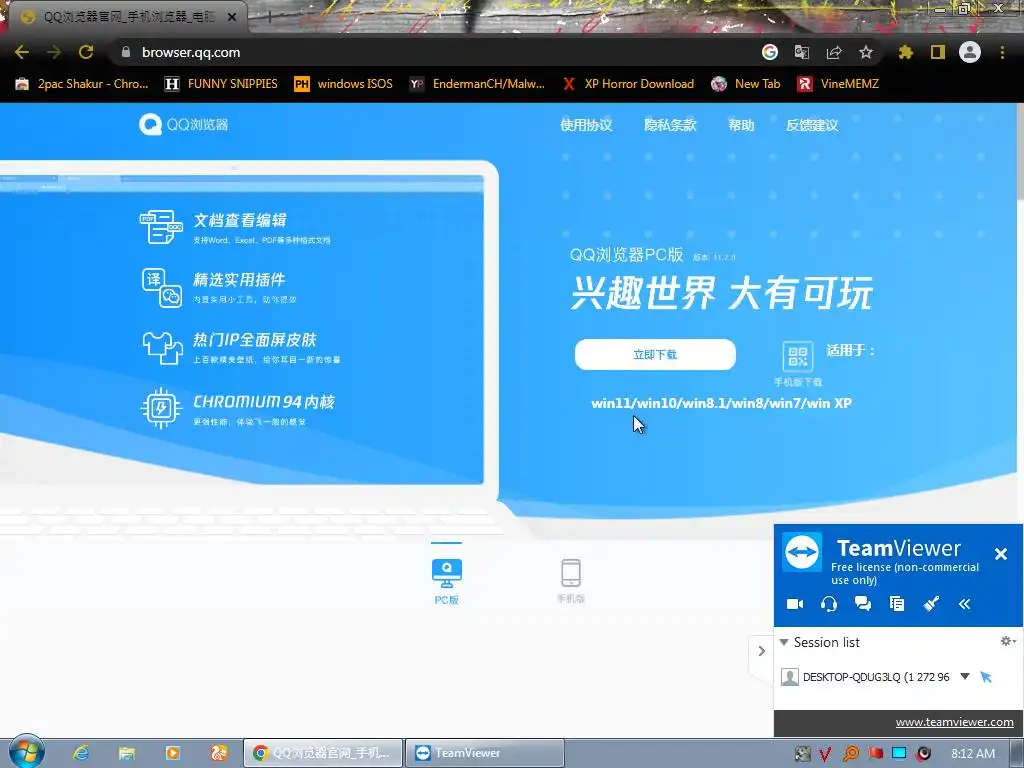Open the VineMEMZ bookmark
Viewport: 1024px width, 768px height.
838,84
